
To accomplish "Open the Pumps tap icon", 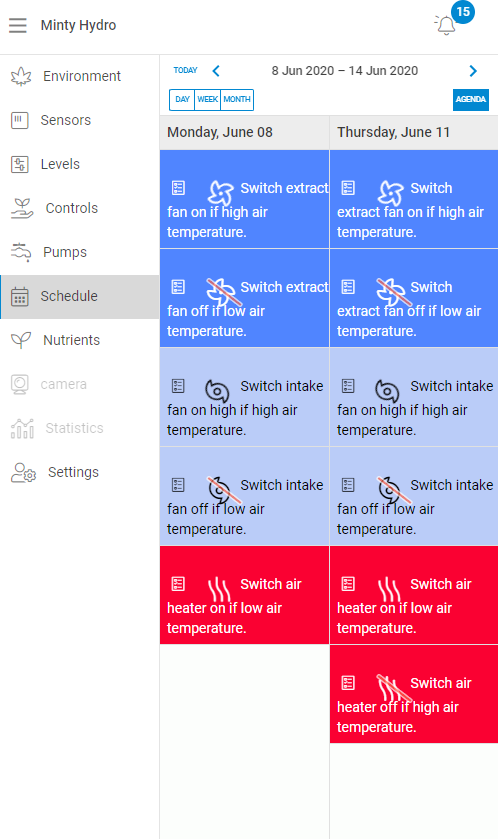I will (21, 252).
